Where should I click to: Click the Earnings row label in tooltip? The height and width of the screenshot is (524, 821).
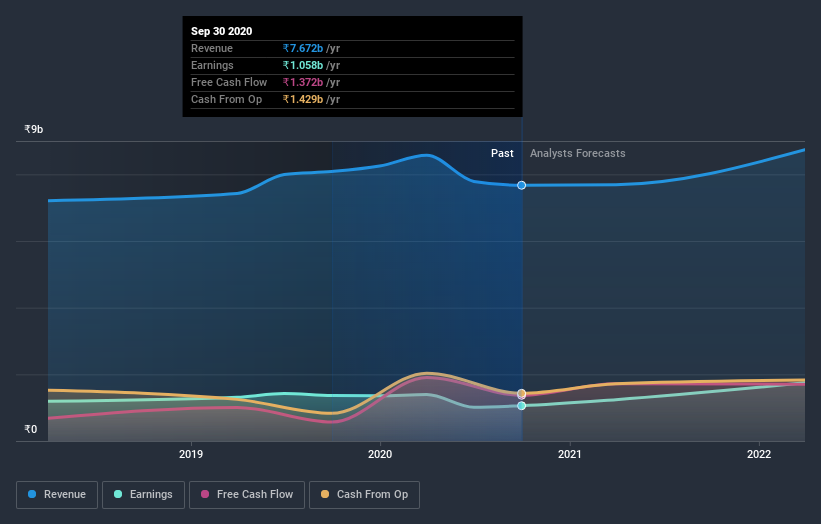tap(212, 65)
